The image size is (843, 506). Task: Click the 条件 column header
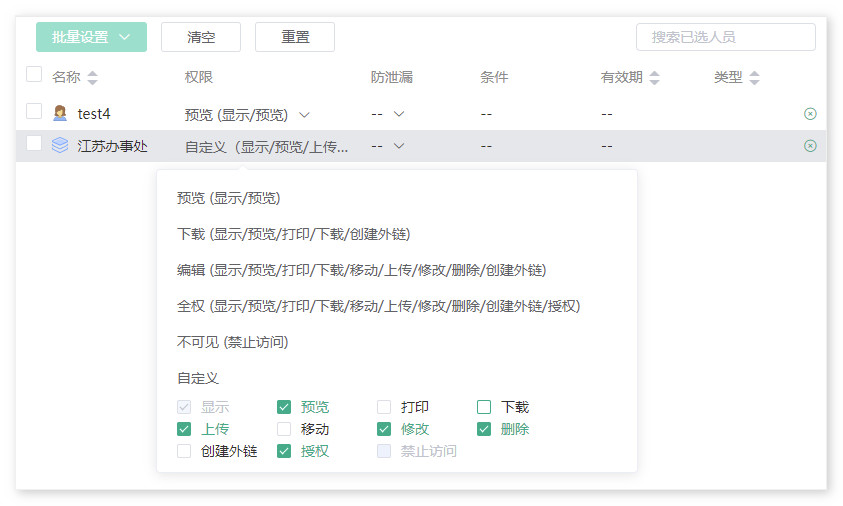click(x=494, y=77)
